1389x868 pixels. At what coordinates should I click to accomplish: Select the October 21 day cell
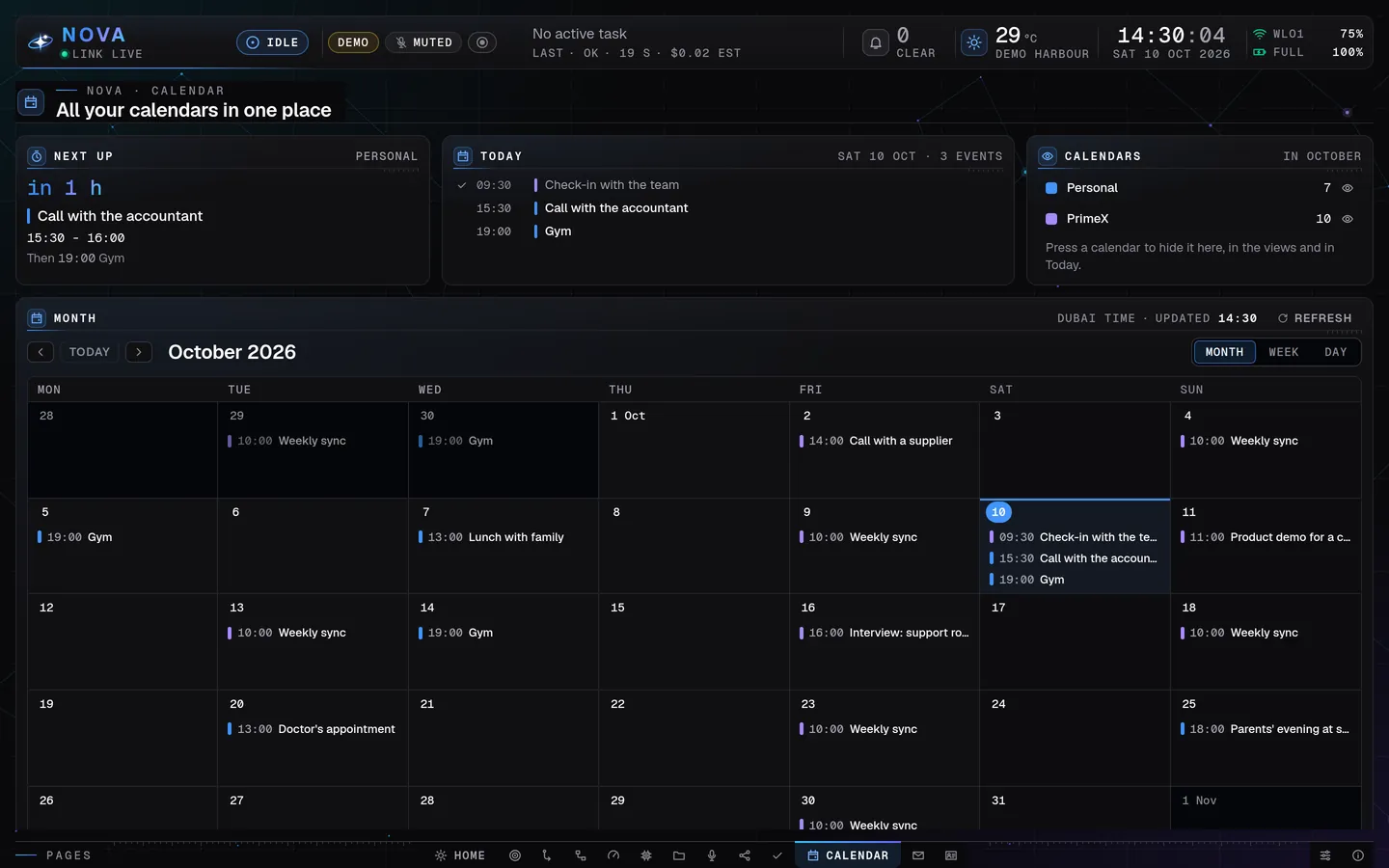pos(504,738)
